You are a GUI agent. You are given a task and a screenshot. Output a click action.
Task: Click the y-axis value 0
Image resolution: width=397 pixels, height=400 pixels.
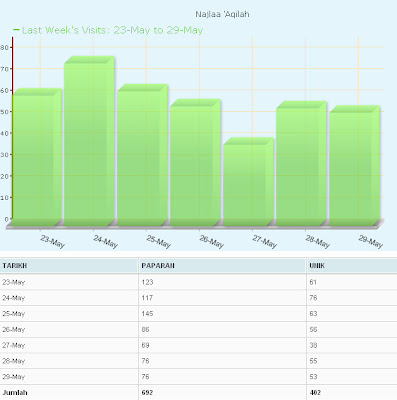7,219
